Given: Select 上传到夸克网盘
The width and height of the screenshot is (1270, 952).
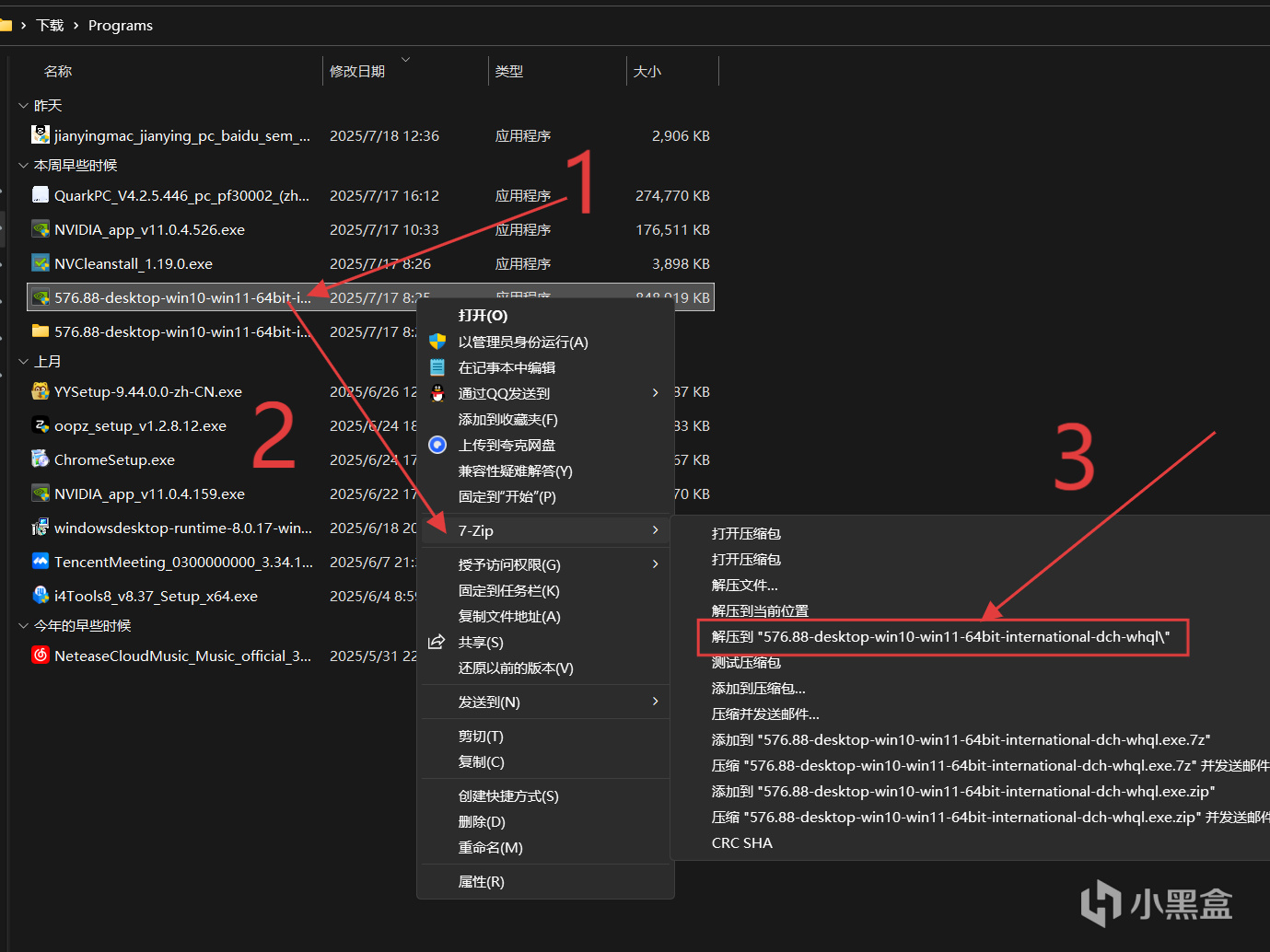Looking at the screenshot, I should point(507,445).
